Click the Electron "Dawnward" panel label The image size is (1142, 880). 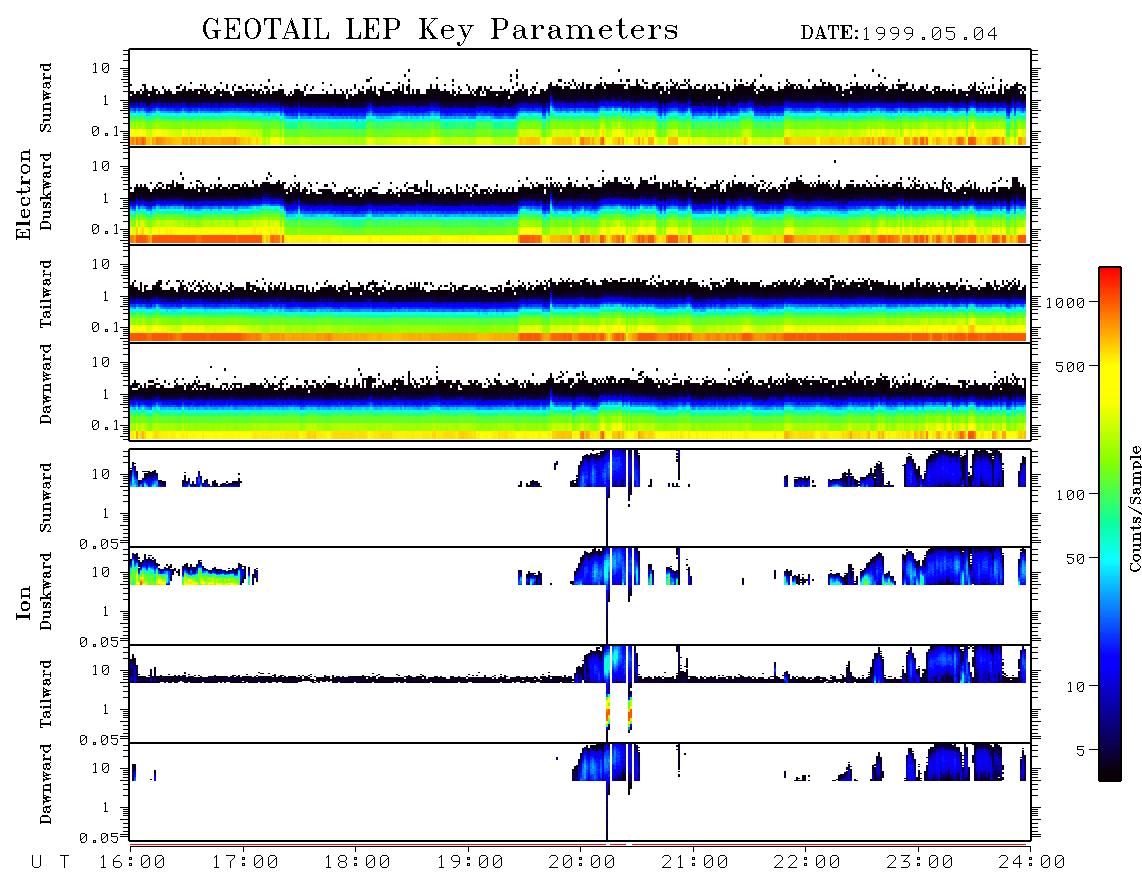coord(46,384)
